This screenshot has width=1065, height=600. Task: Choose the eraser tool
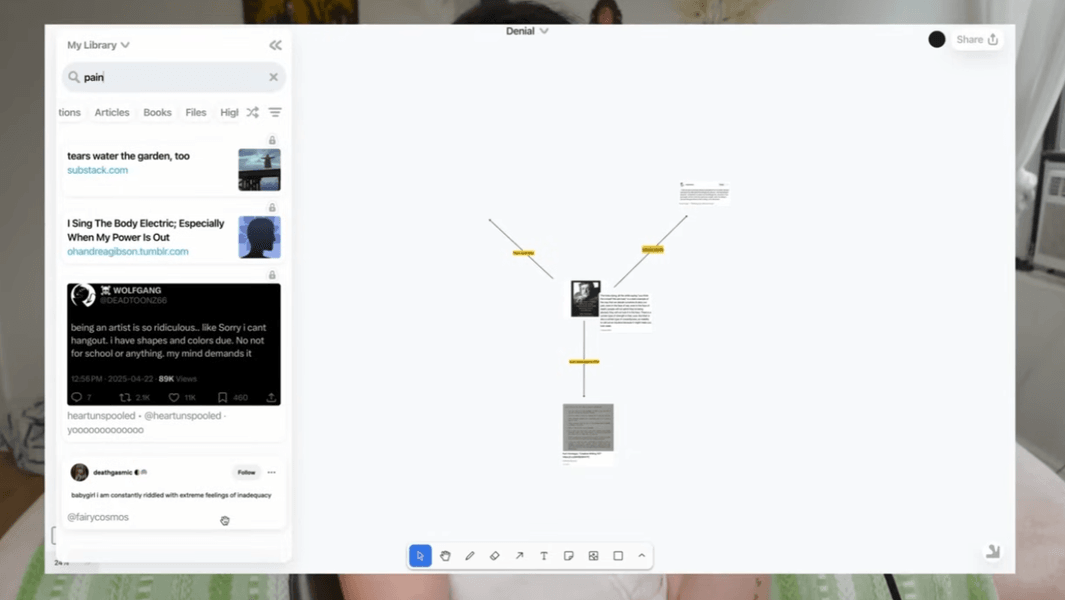tap(494, 556)
